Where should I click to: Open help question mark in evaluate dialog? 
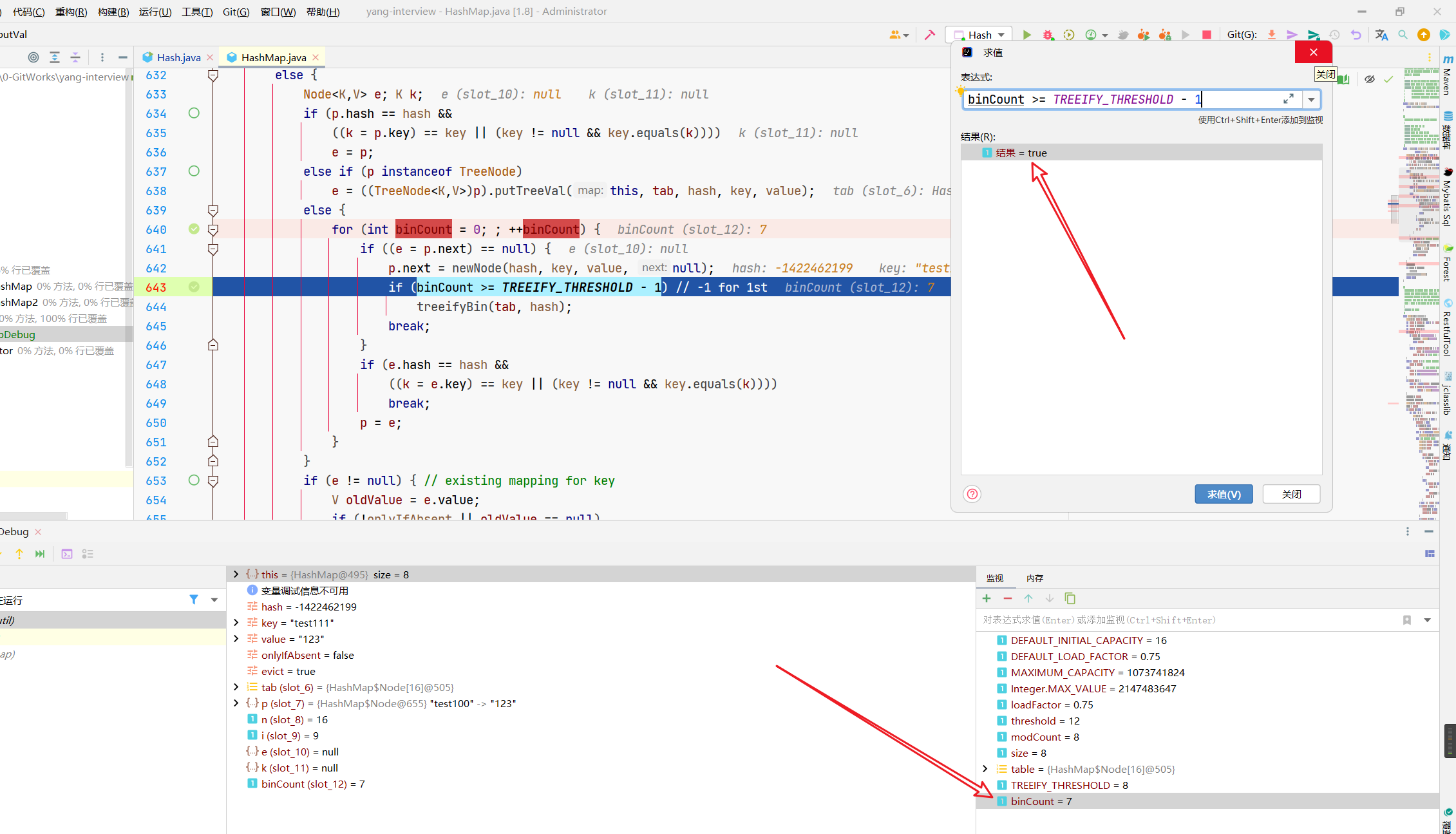[972, 494]
